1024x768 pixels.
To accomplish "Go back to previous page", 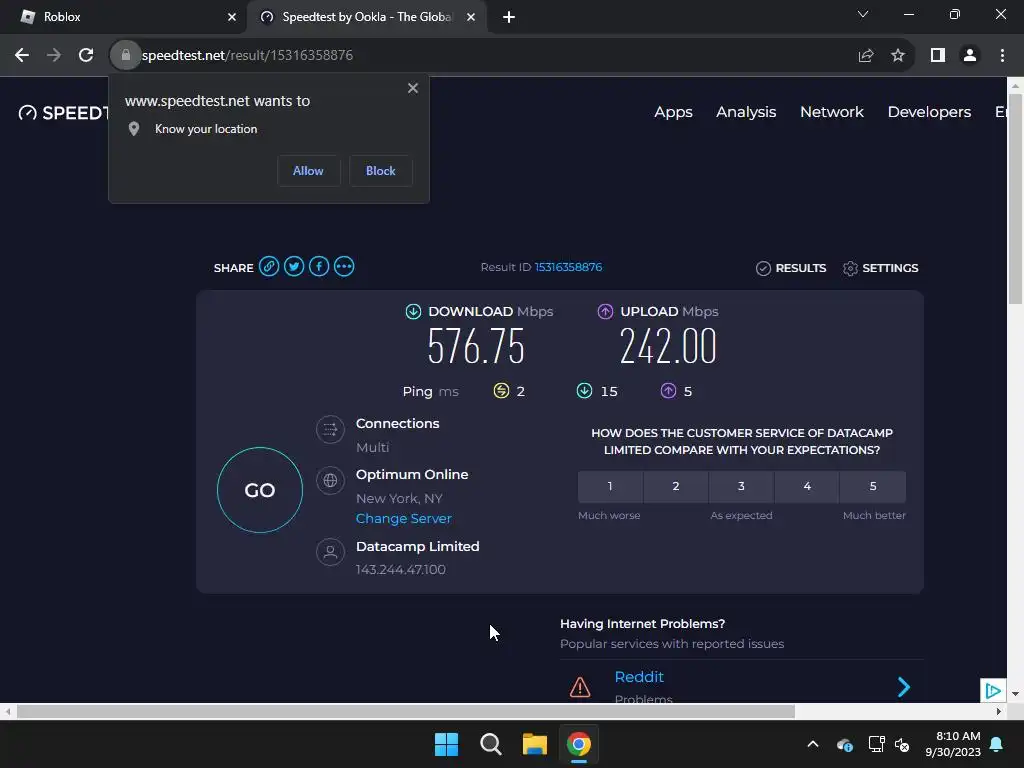I will point(22,56).
